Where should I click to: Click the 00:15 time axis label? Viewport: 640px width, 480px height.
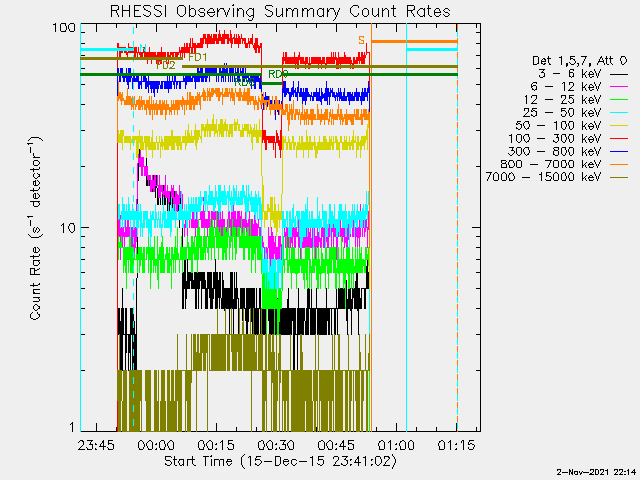pos(216,445)
